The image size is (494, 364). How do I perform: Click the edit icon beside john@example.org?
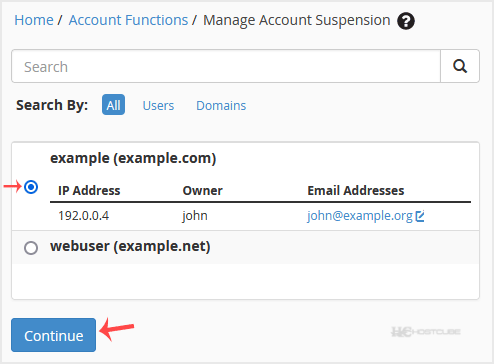[x=420, y=216]
